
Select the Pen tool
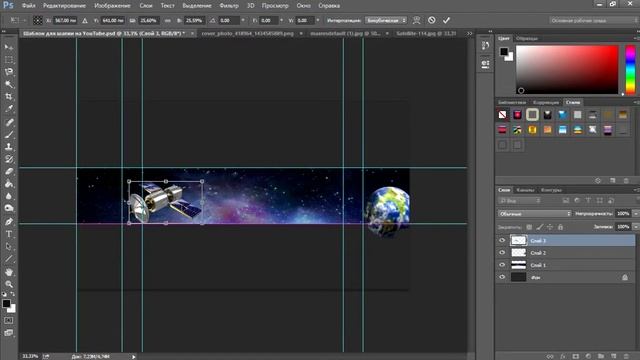point(9,222)
